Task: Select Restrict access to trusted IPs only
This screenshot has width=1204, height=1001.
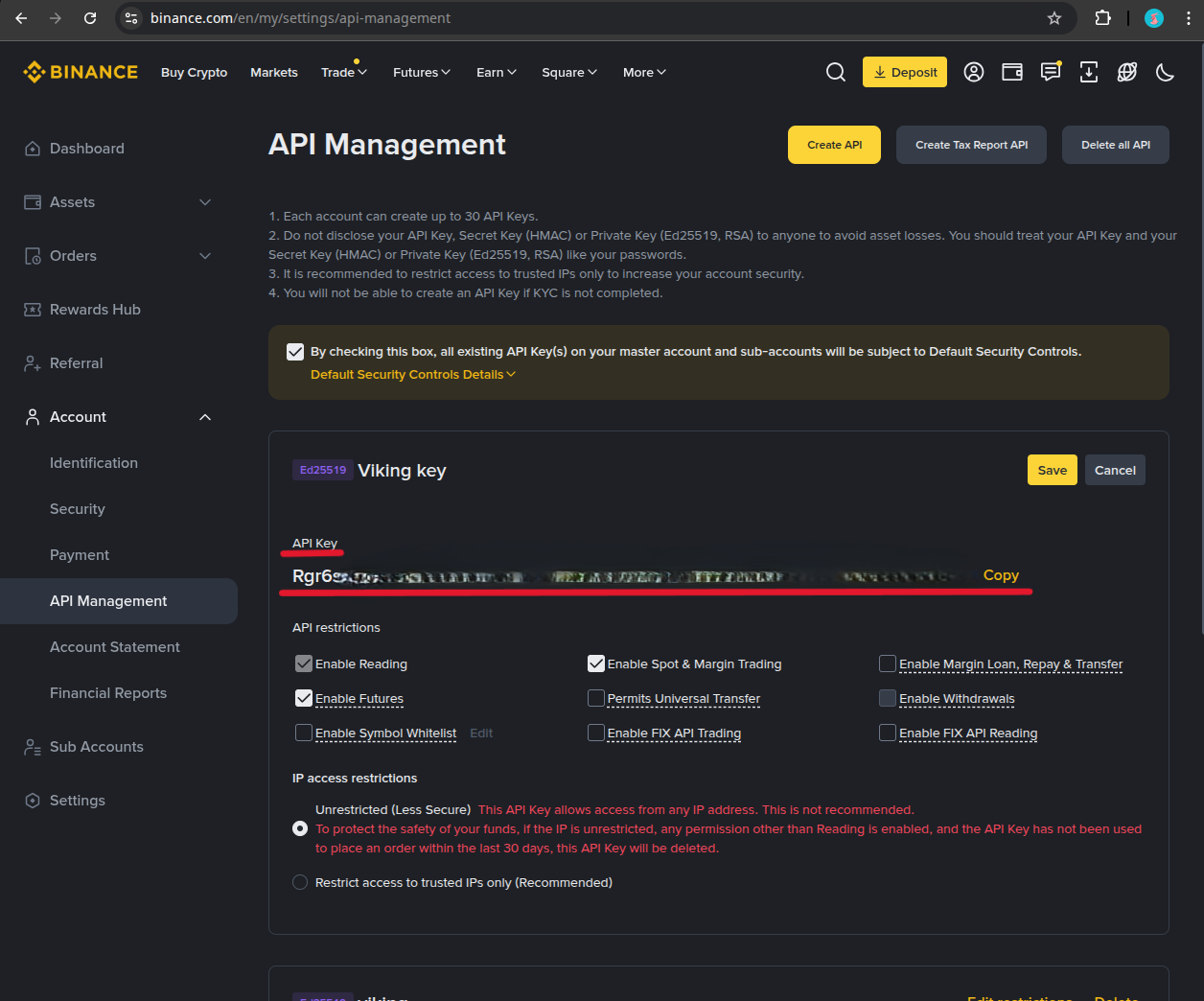Action: click(300, 882)
